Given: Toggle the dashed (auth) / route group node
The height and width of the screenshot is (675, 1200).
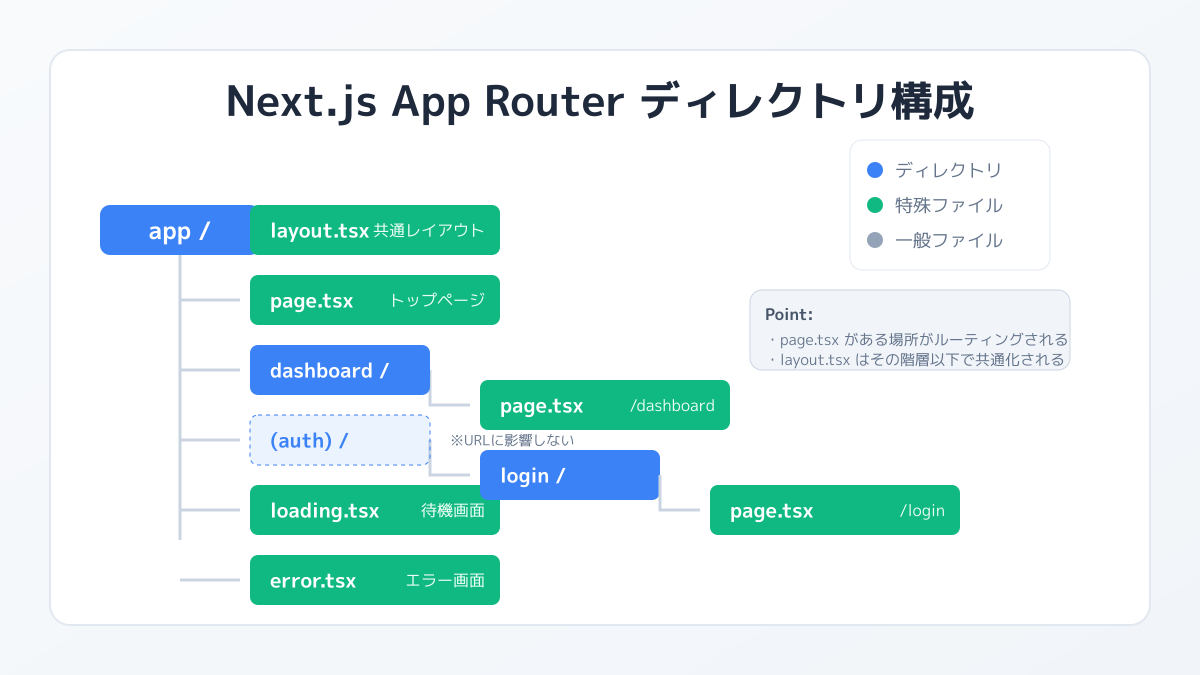Looking at the screenshot, I should coord(339,440).
